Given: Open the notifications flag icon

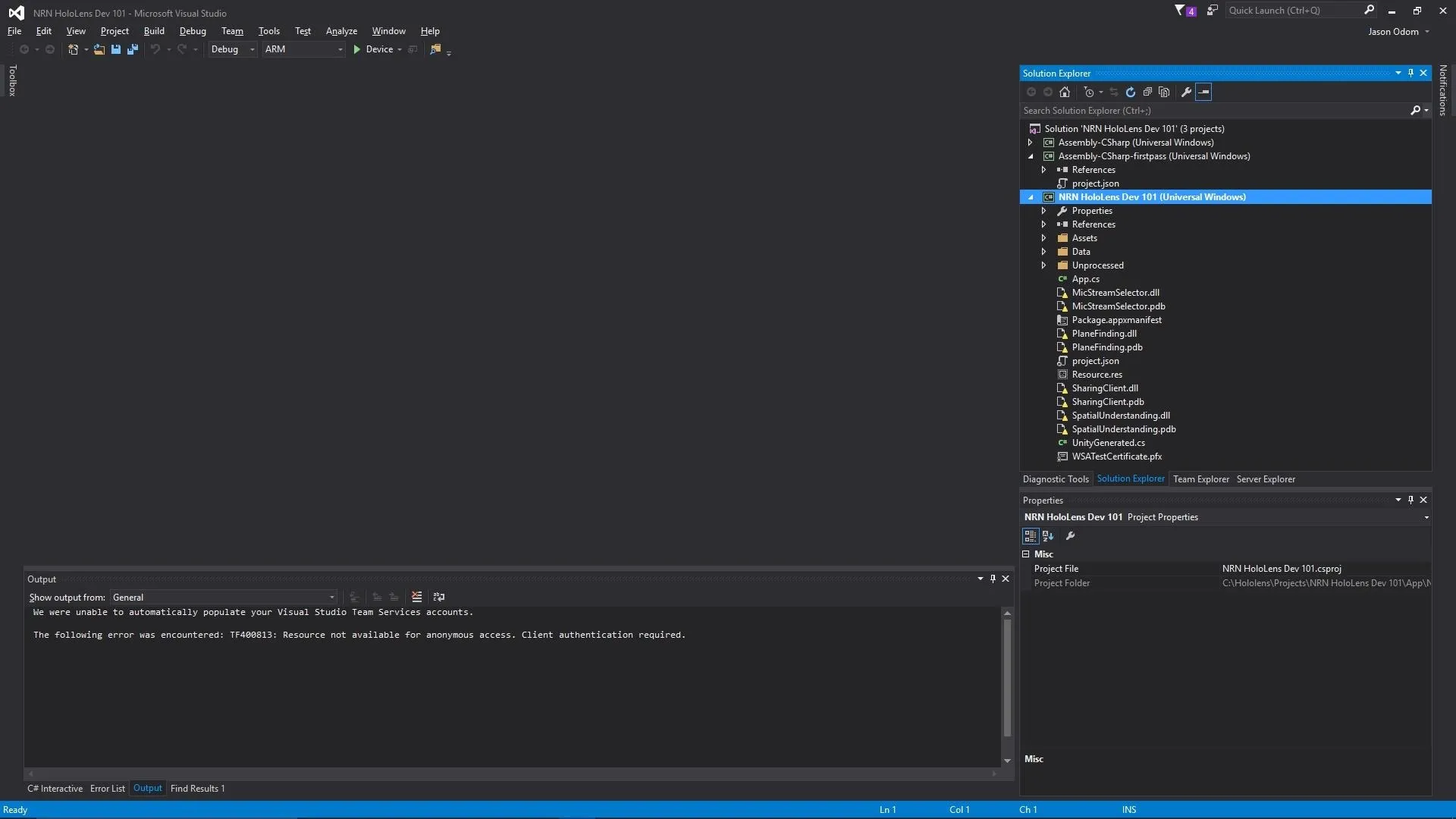Looking at the screenshot, I should 1185,11.
